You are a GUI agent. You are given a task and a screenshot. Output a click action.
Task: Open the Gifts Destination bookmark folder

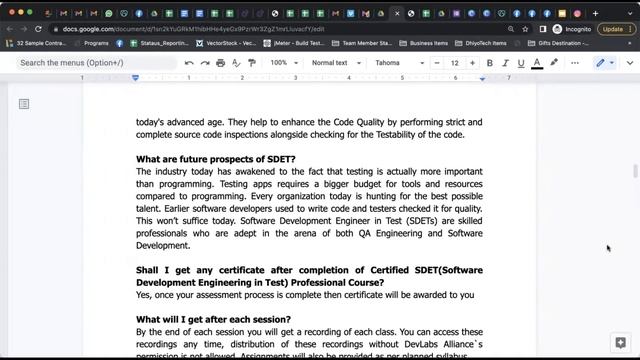click(x=558, y=43)
